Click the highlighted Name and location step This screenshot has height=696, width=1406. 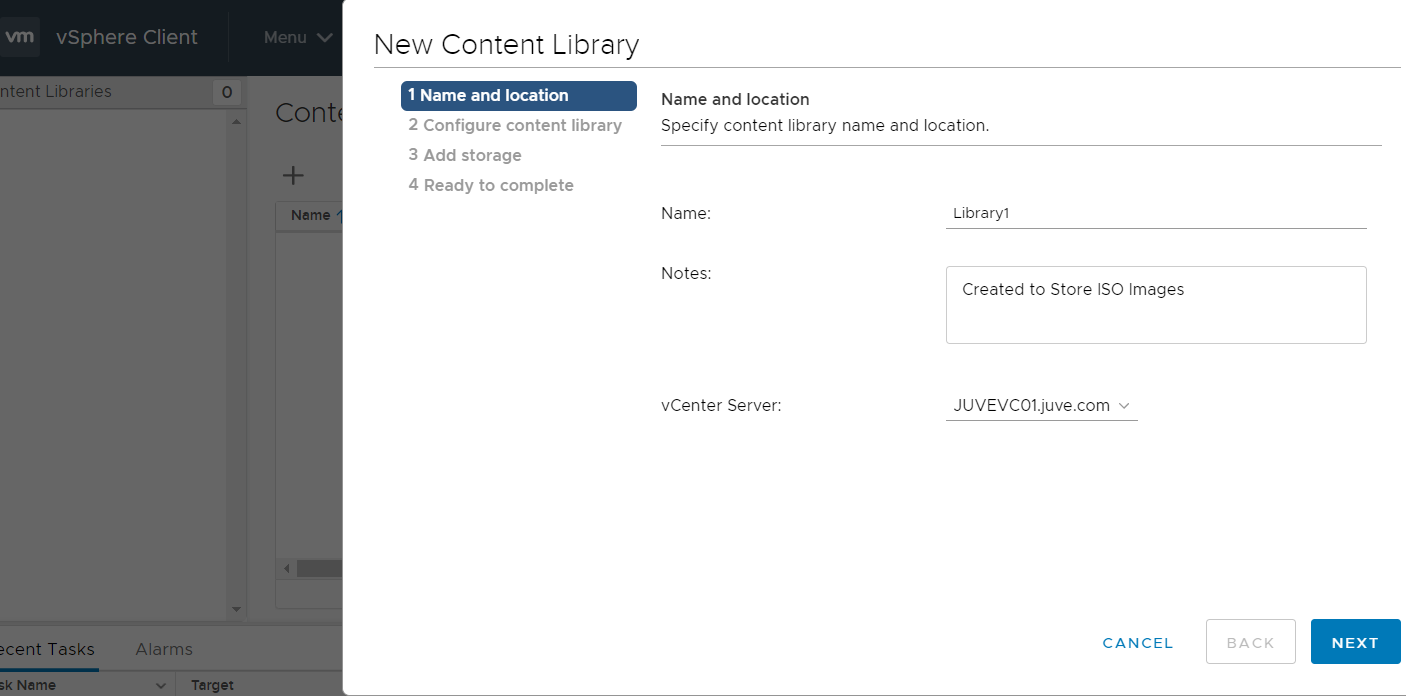click(518, 95)
